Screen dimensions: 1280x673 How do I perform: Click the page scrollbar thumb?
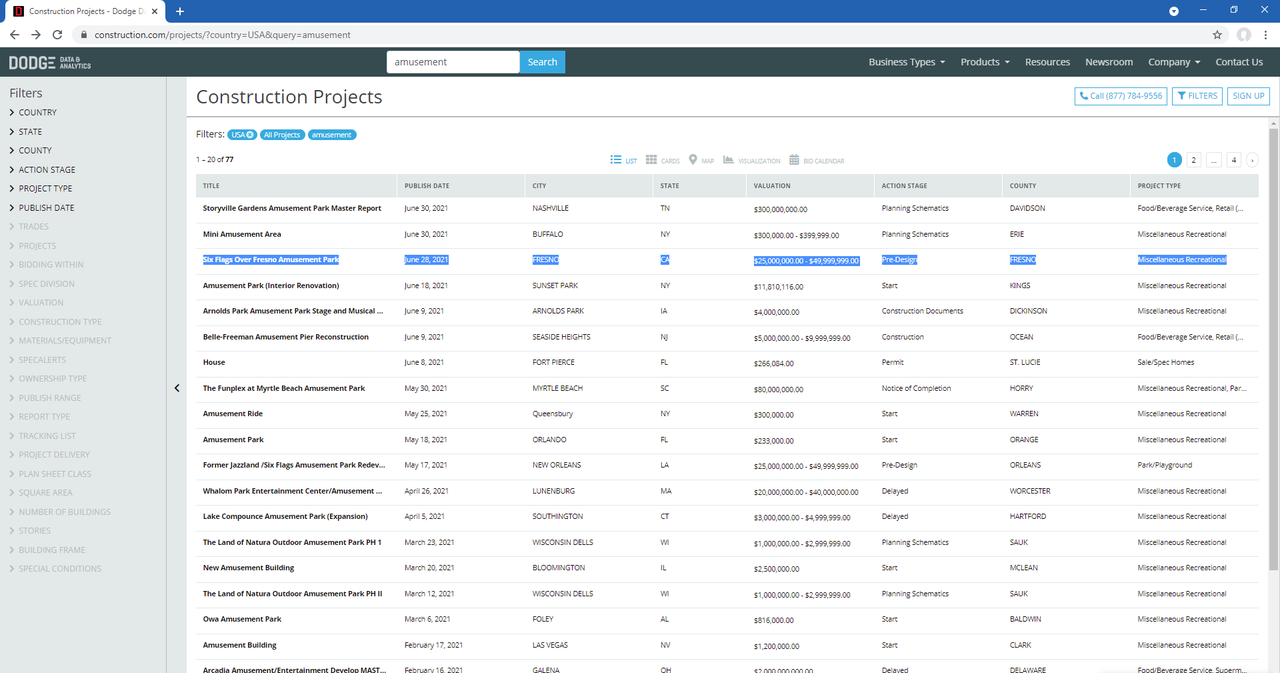[x=1273, y=340]
